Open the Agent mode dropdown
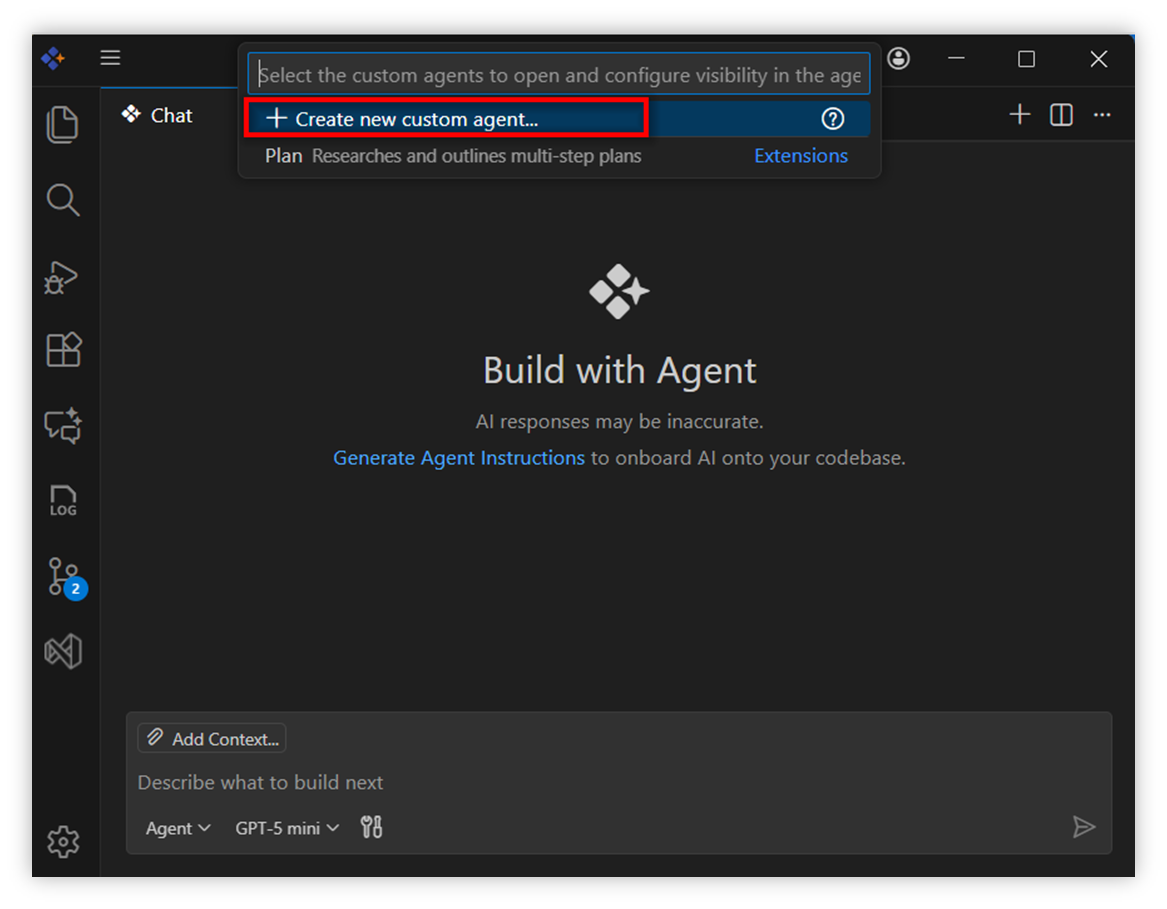This screenshot has height=909, width=1167. click(177, 827)
